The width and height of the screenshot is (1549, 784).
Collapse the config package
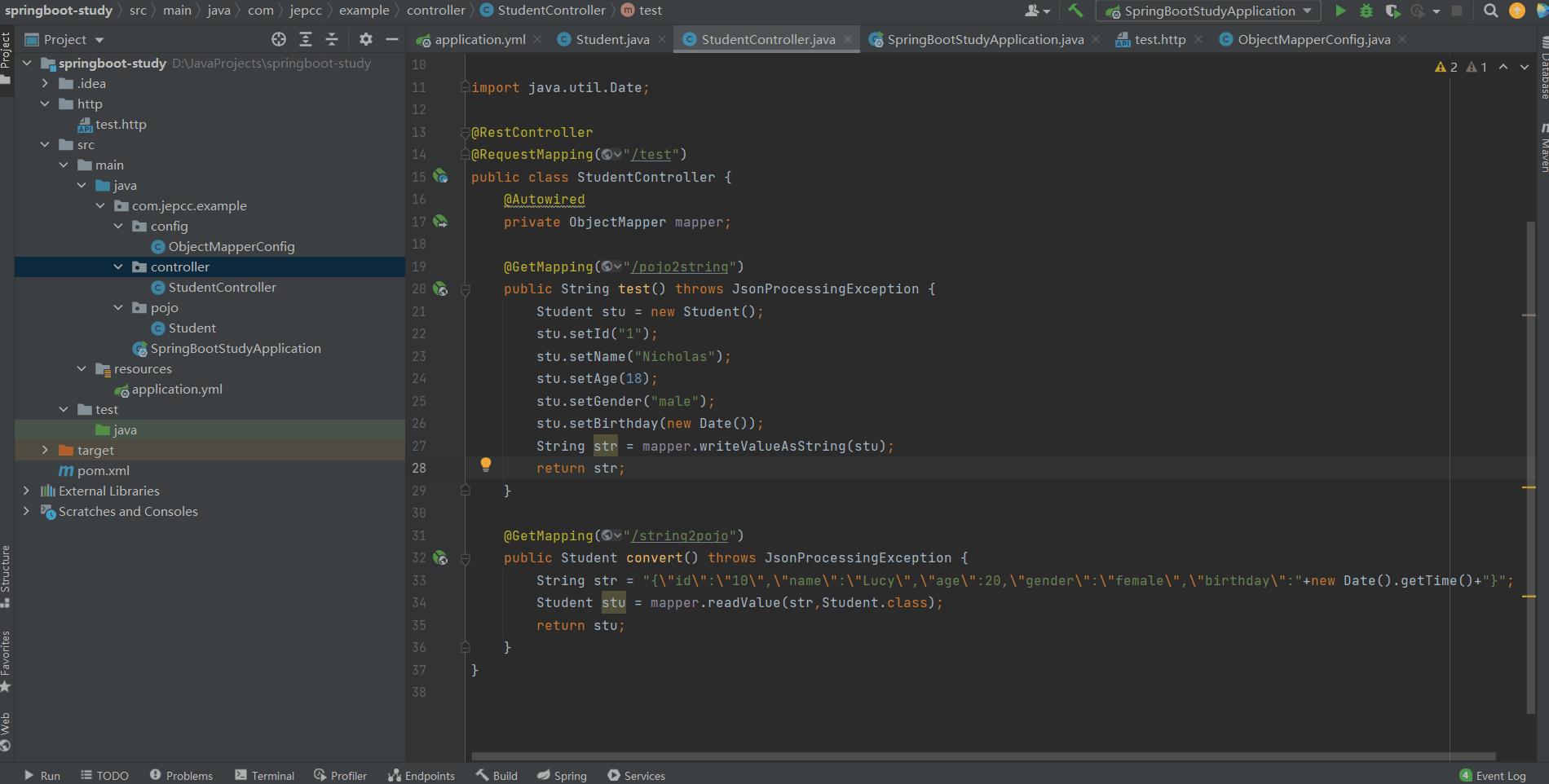tap(118, 226)
